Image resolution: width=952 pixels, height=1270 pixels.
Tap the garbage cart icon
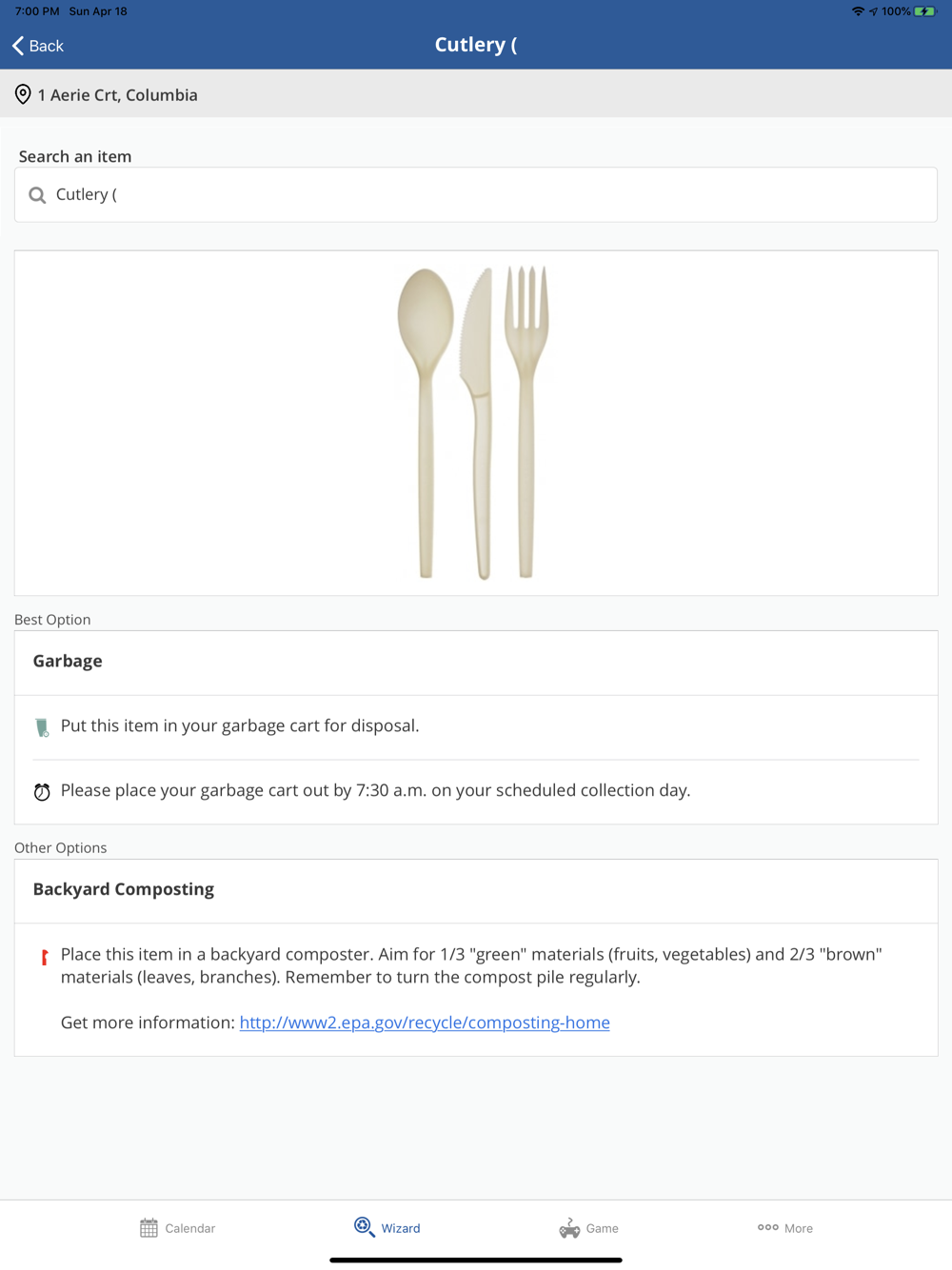(x=42, y=727)
